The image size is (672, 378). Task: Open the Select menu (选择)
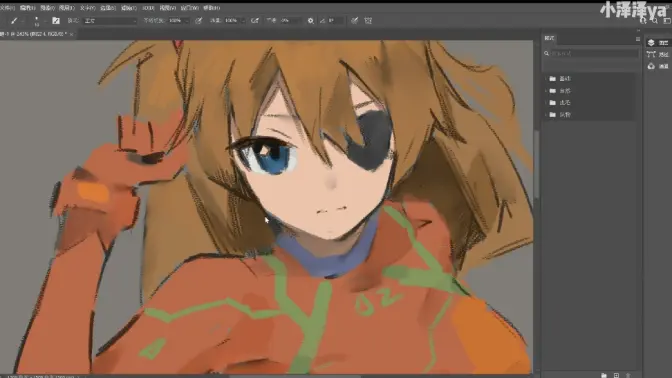coord(108,8)
